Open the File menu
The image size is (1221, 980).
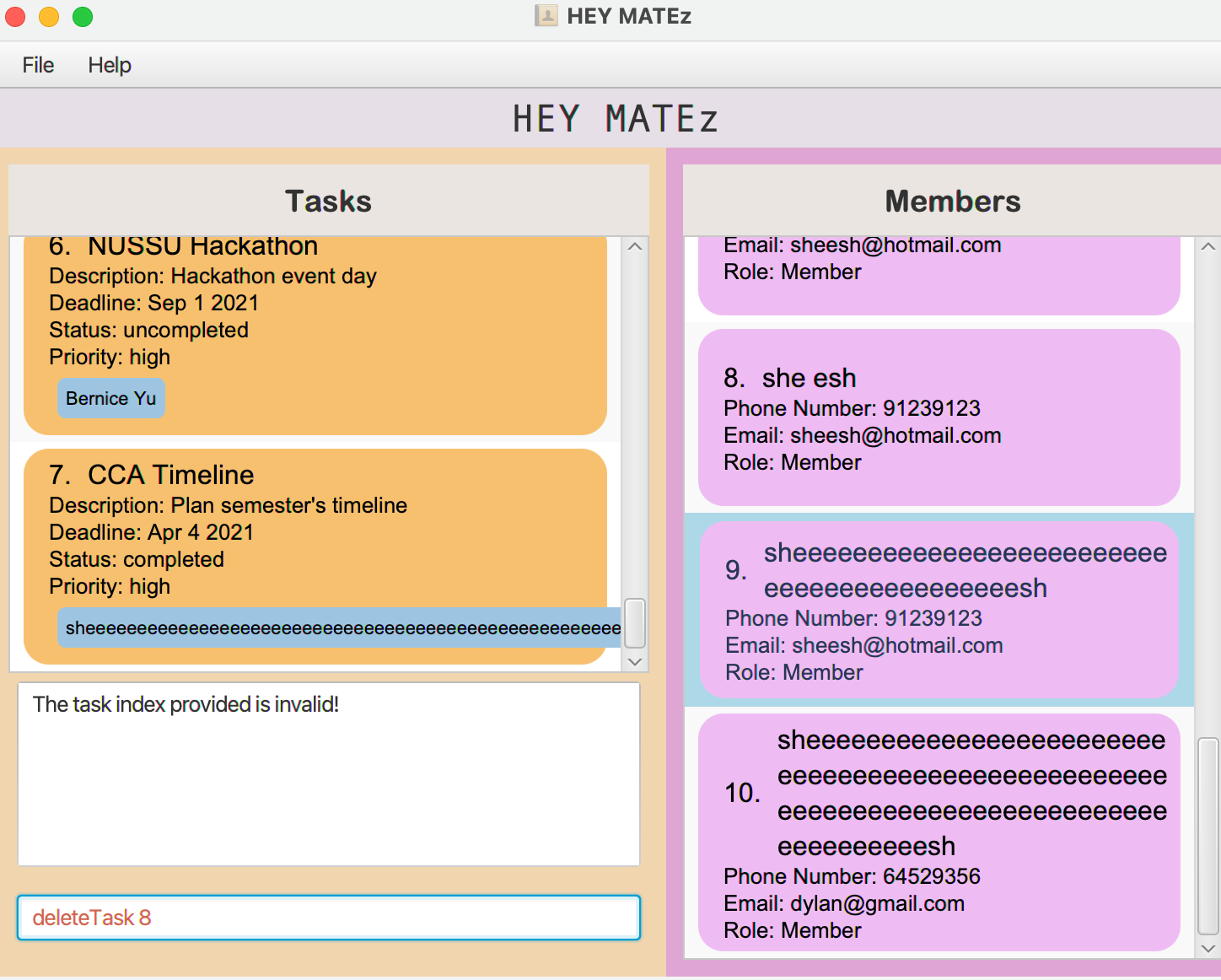38,65
